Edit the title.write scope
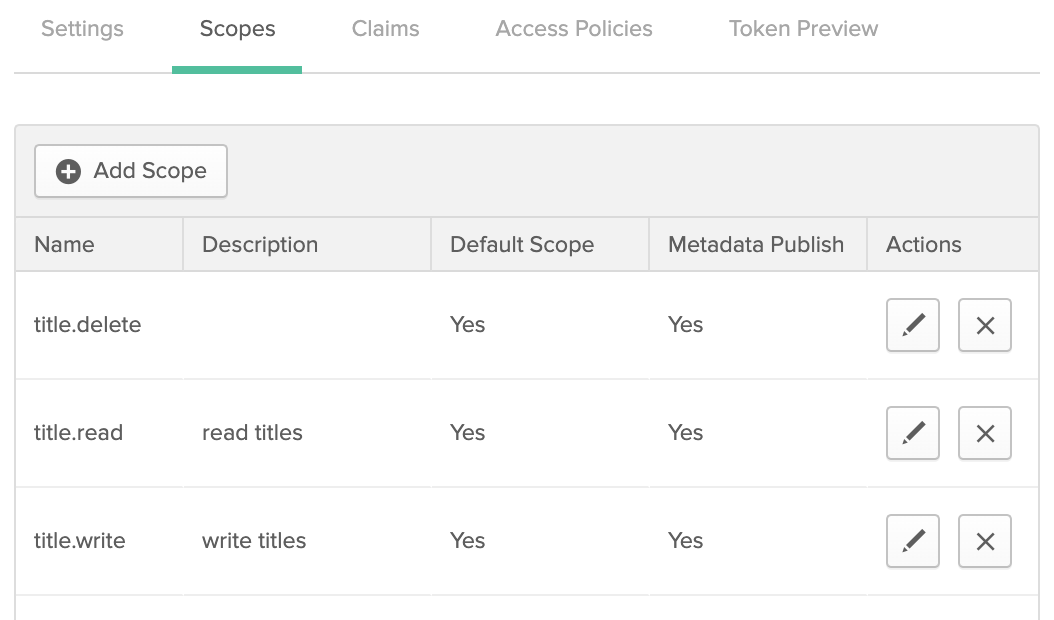 pos(912,541)
